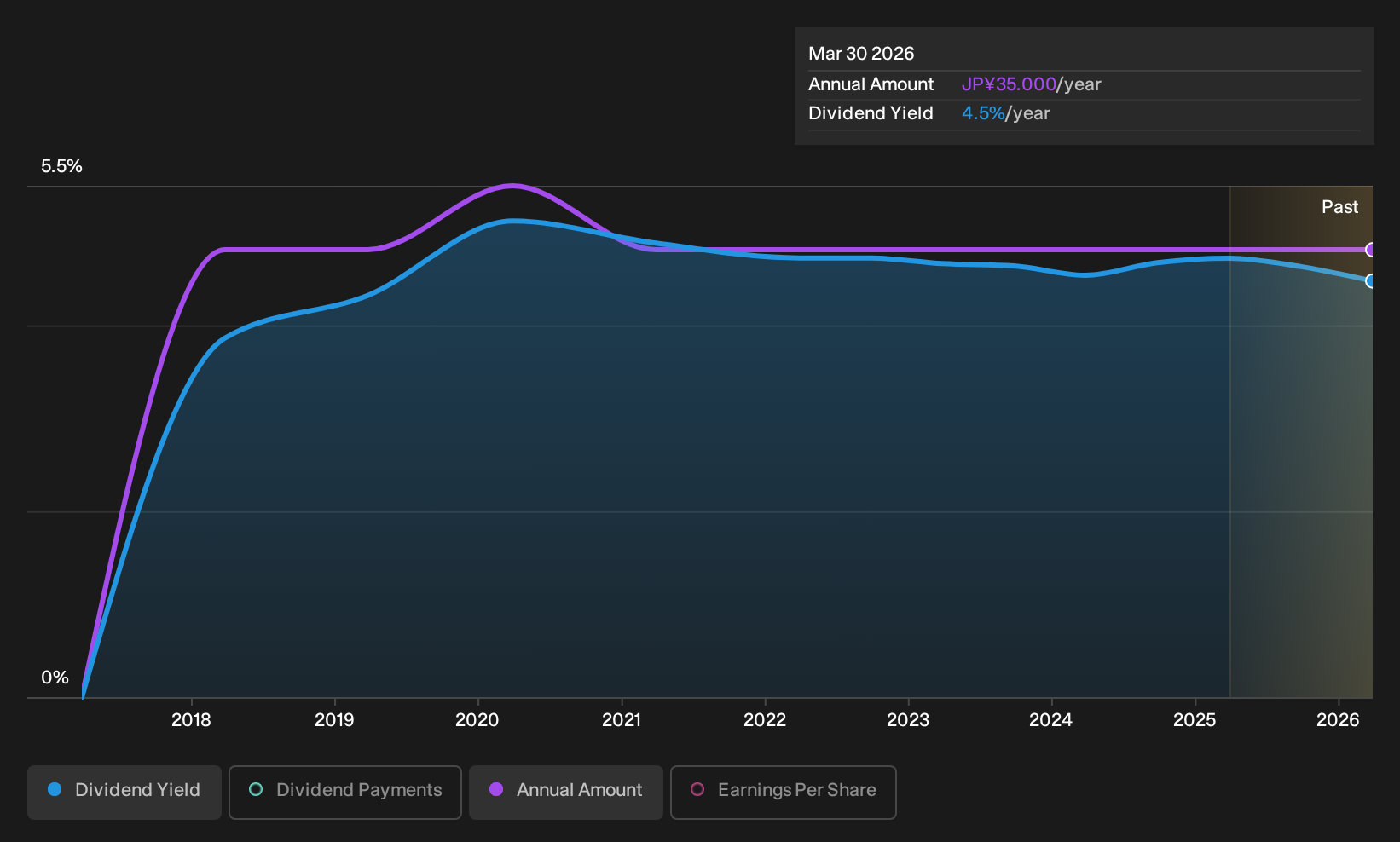1400x842 pixels.
Task: Click the 2018 x-axis label
Action: pyautogui.click(x=191, y=720)
